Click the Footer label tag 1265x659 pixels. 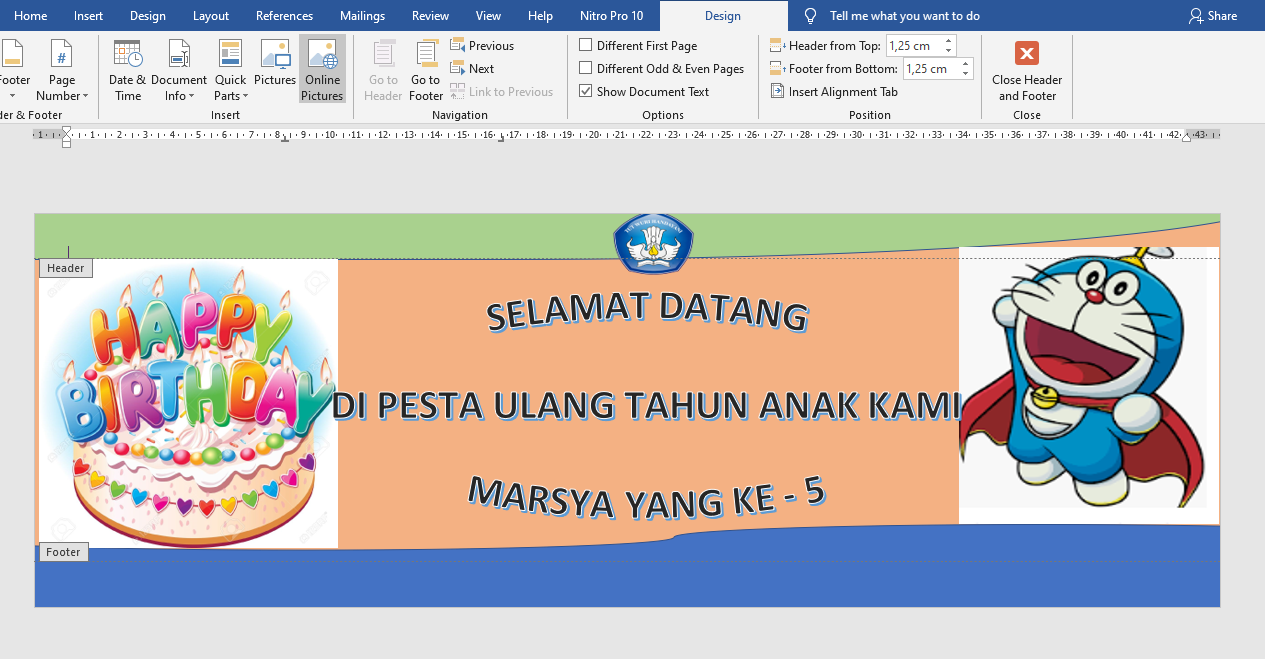pos(63,552)
